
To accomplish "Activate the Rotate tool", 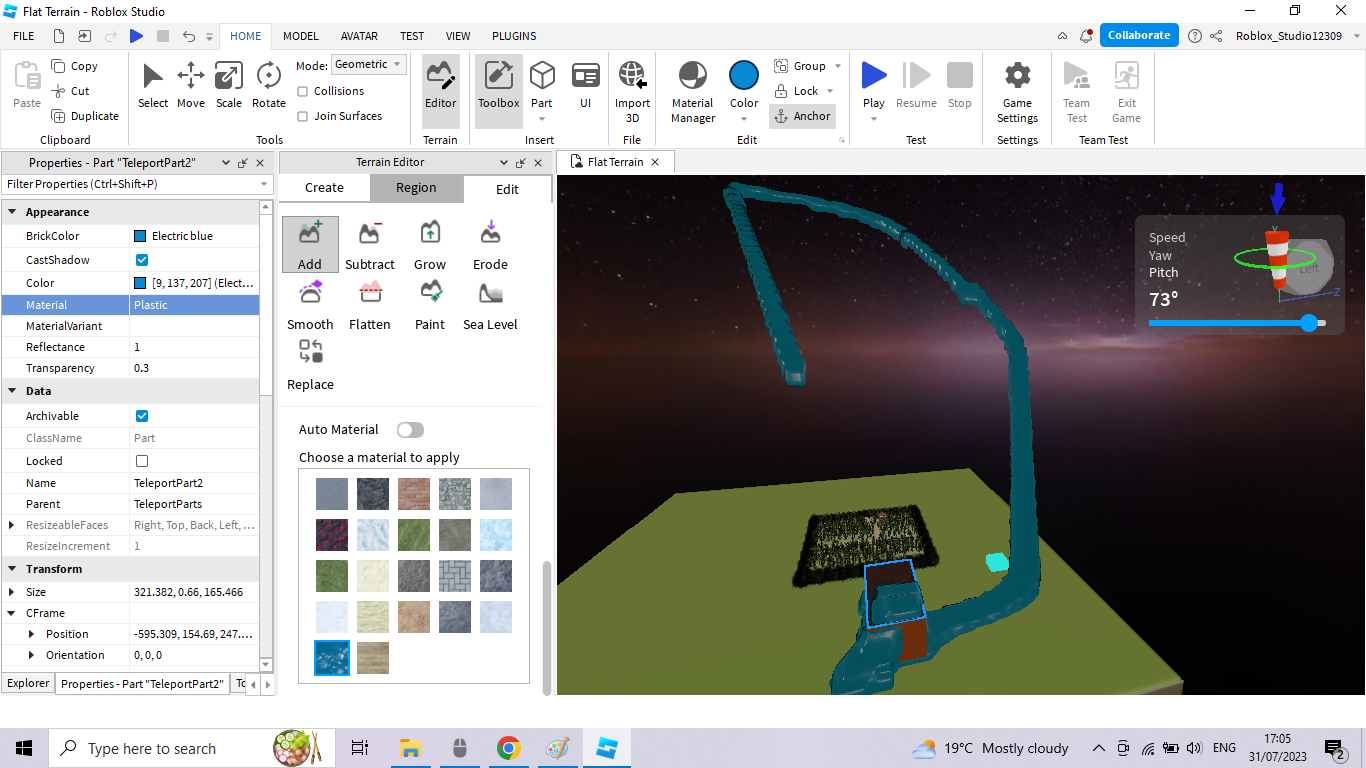I will (268, 85).
